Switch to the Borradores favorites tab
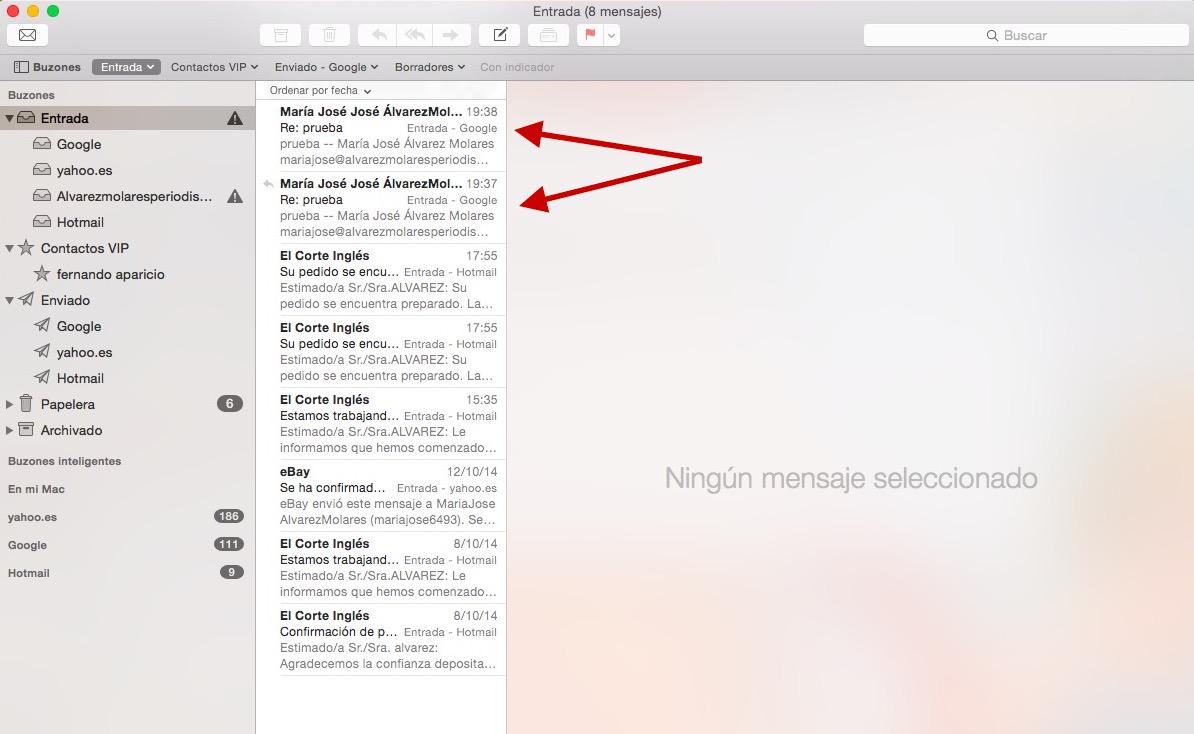This screenshot has height=734, width=1194. (x=430, y=67)
